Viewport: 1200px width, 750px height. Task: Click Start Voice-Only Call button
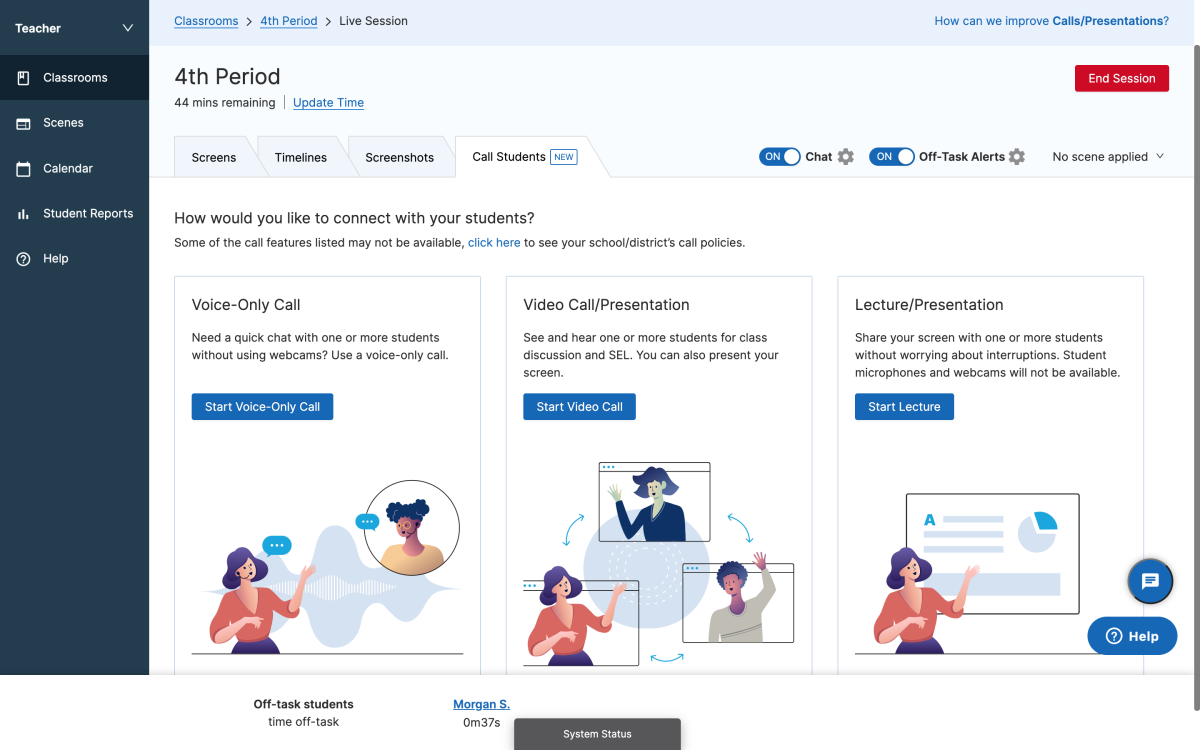[262, 407]
